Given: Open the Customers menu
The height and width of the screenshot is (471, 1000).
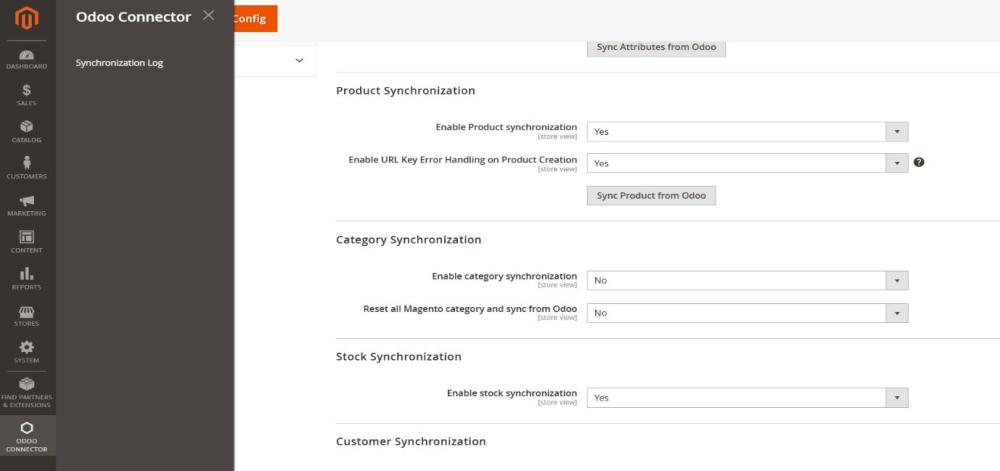Looking at the screenshot, I should tap(27, 169).
